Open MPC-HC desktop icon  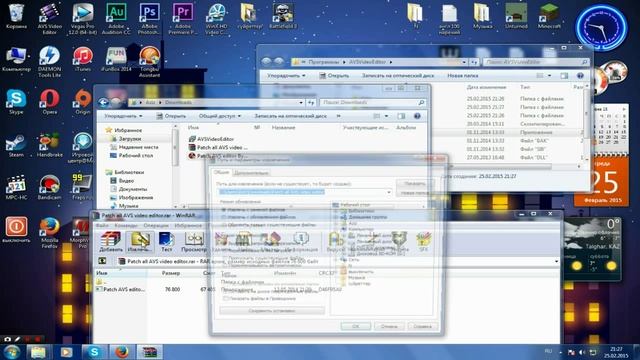tap(16, 187)
